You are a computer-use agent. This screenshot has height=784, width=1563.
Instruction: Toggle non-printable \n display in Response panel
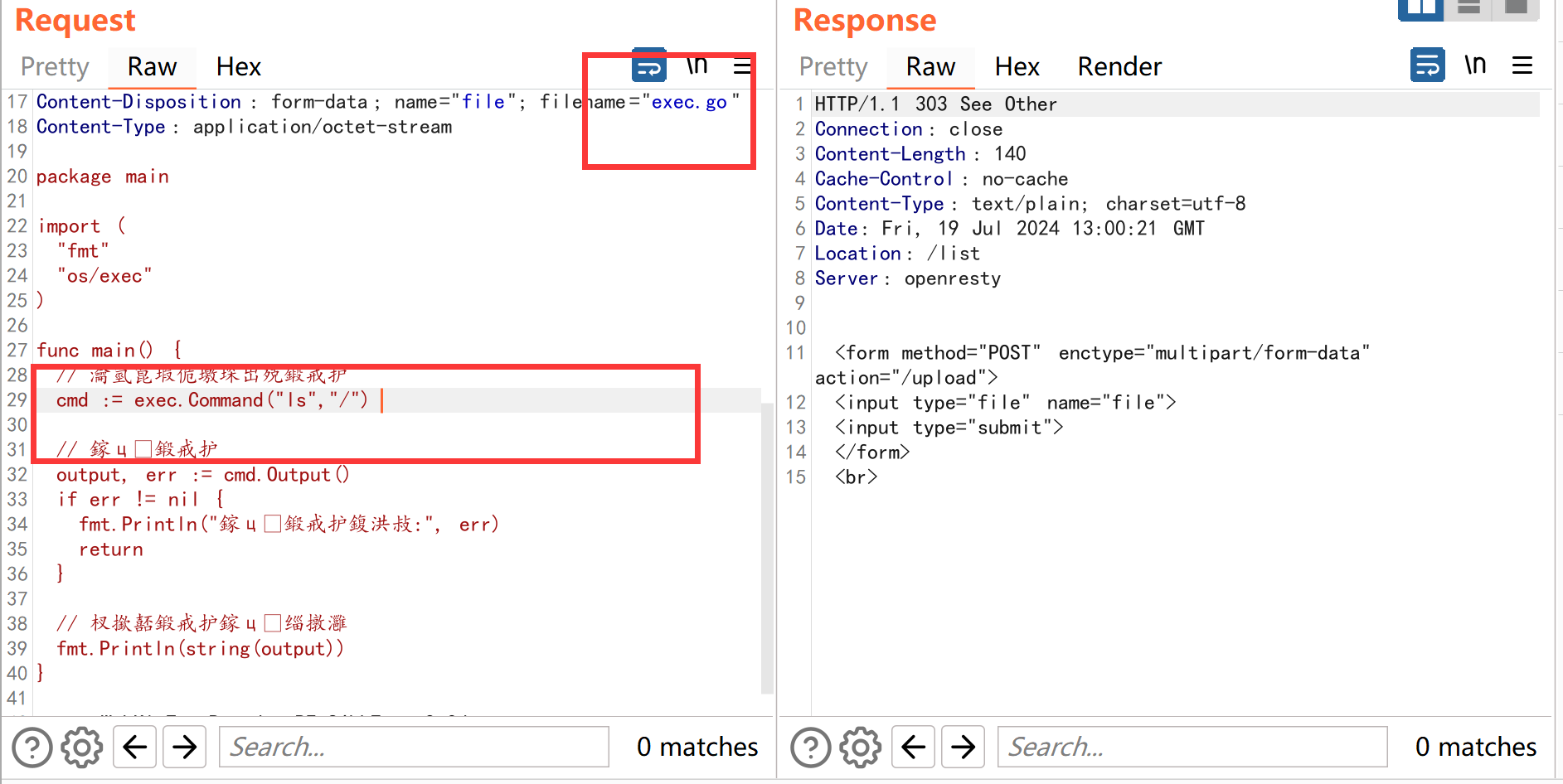pyautogui.click(x=1475, y=65)
